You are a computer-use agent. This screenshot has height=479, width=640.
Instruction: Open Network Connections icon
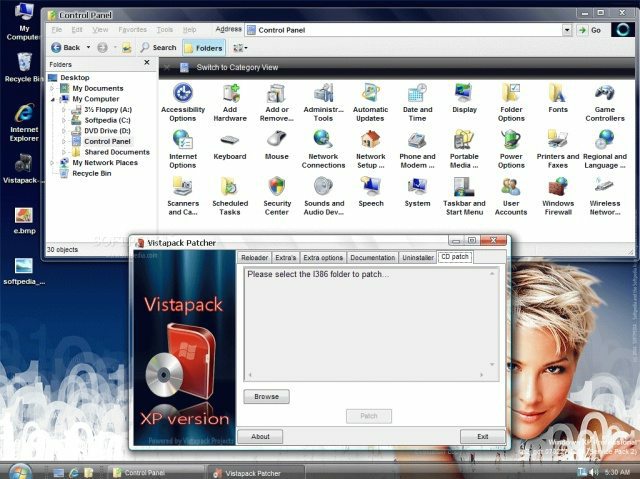coord(323,149)
